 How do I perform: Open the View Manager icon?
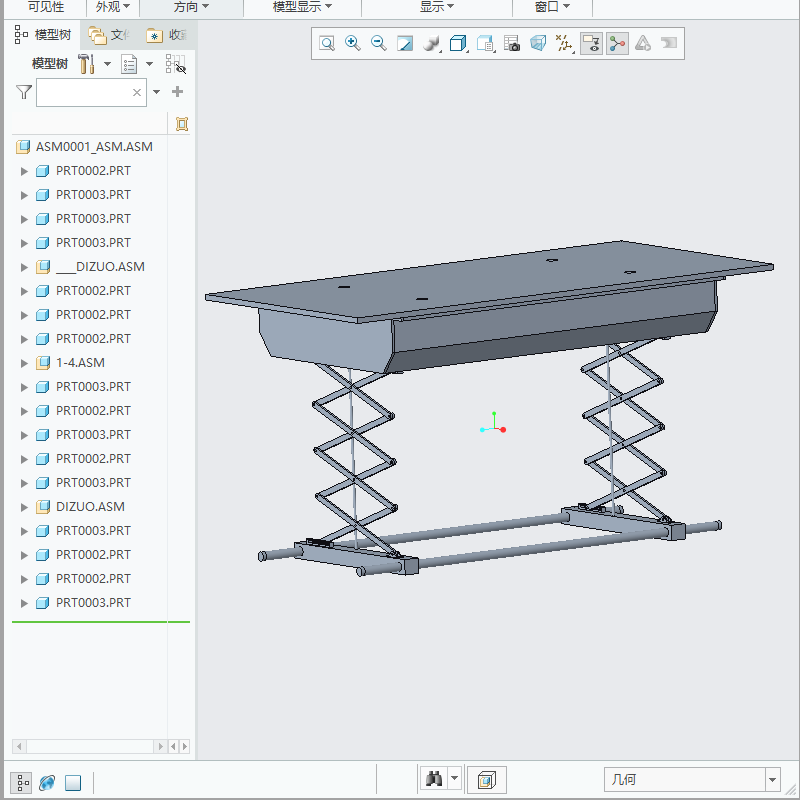pyautogui.click(x=485, y=43)
